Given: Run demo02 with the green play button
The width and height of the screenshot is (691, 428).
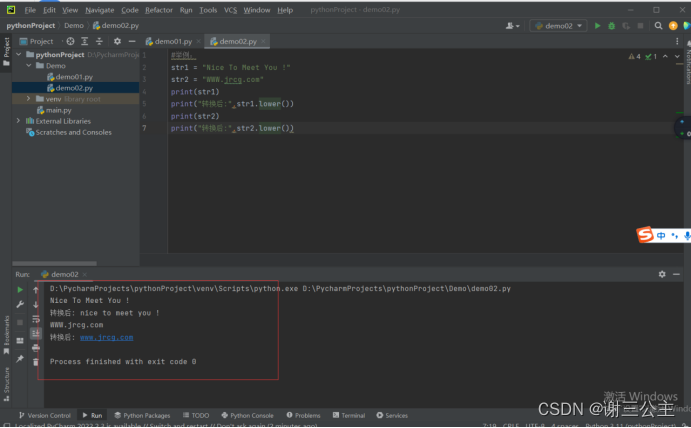Looking at the screenshot, I should (598, 26).
